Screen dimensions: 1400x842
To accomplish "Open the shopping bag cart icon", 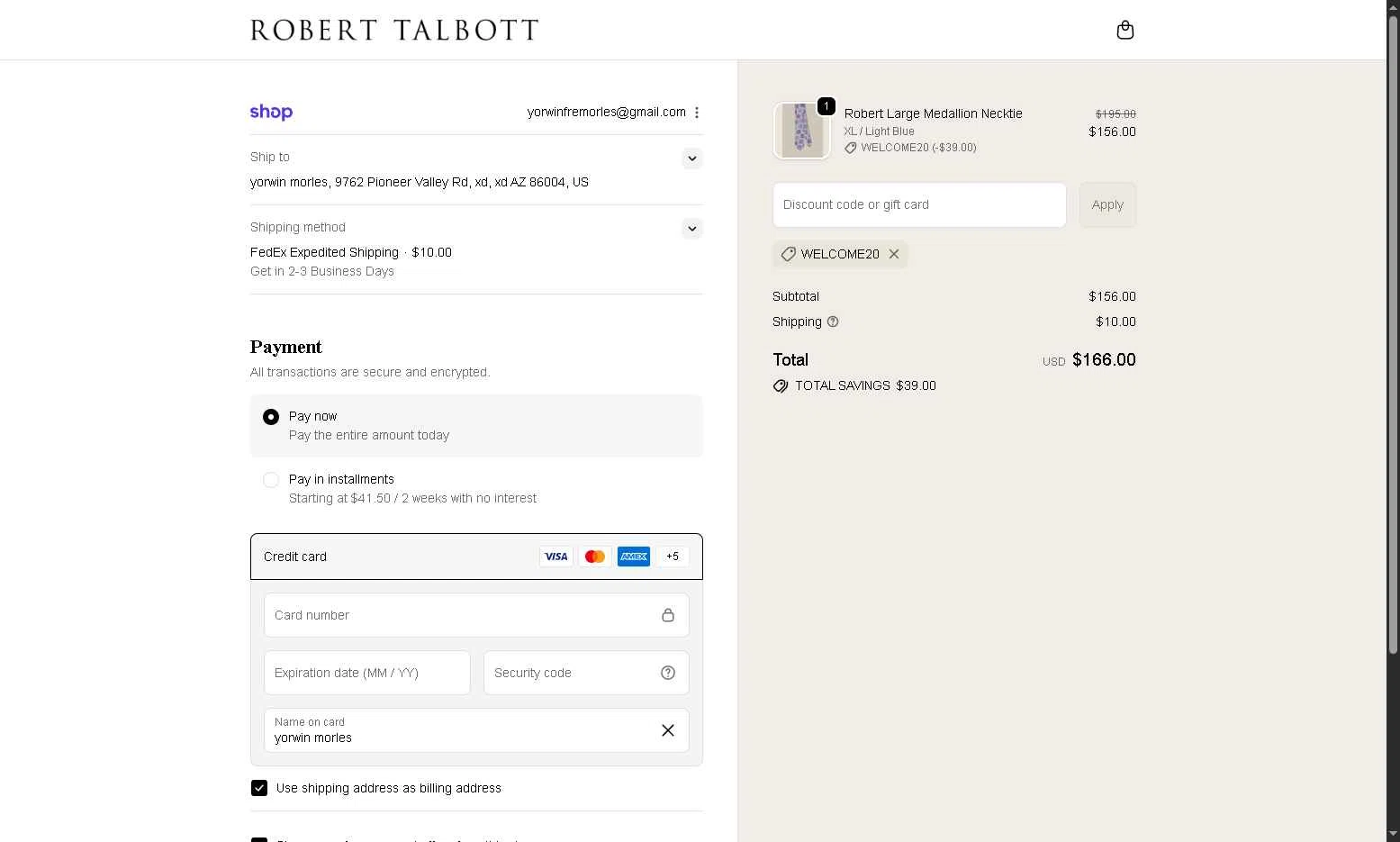I will [x=1125, y=31].
